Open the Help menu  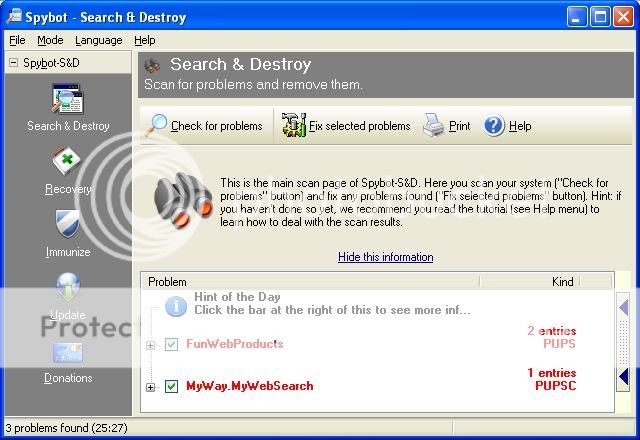click(x=144, y=40)
